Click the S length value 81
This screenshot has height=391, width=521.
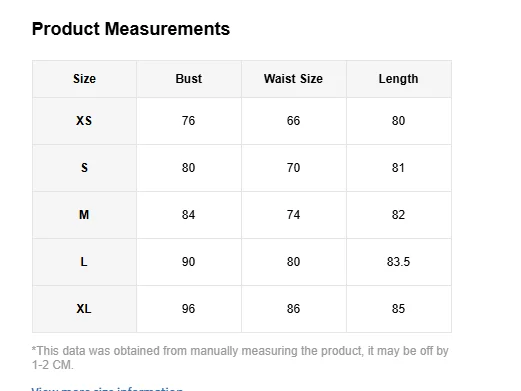pyautogui.click(x=399, y=168)
